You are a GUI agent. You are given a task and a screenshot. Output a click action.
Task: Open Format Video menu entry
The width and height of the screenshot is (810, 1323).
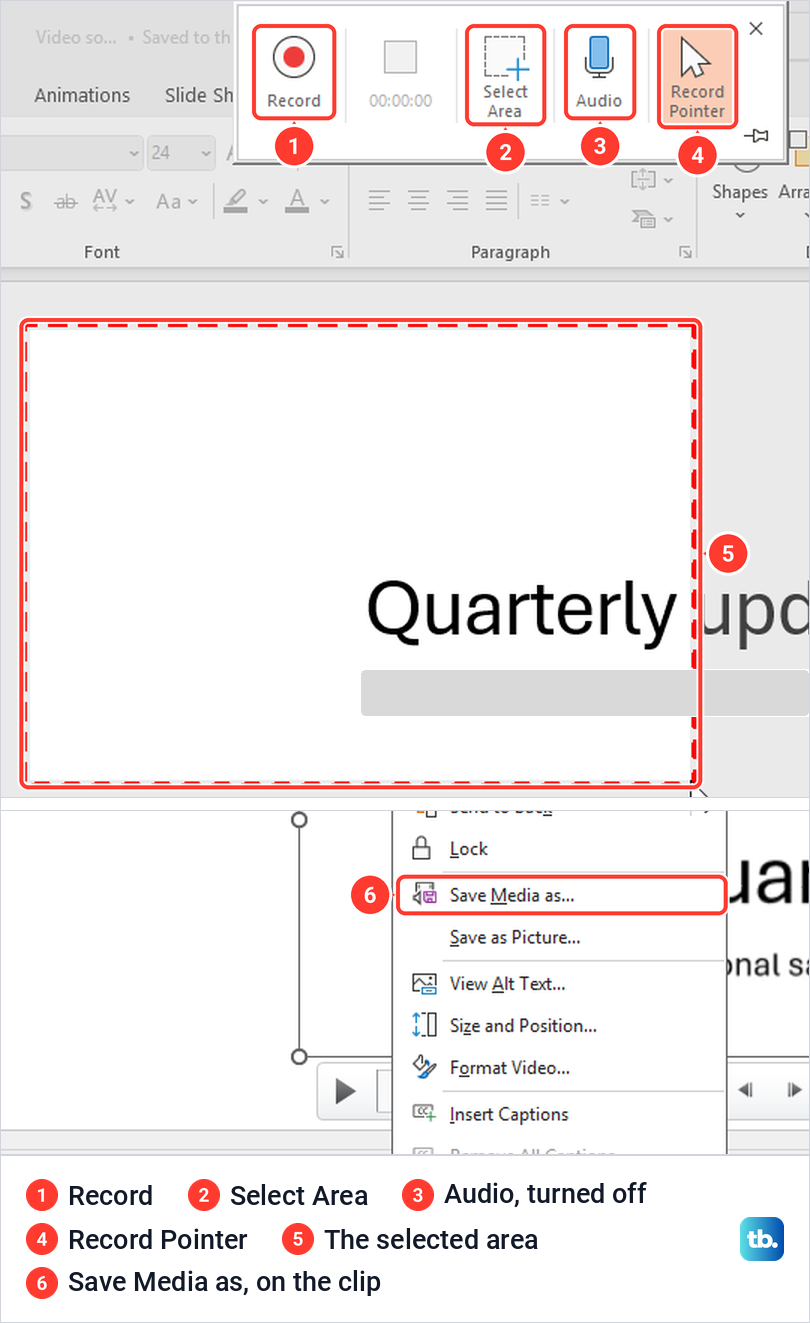pos(560,1067)
